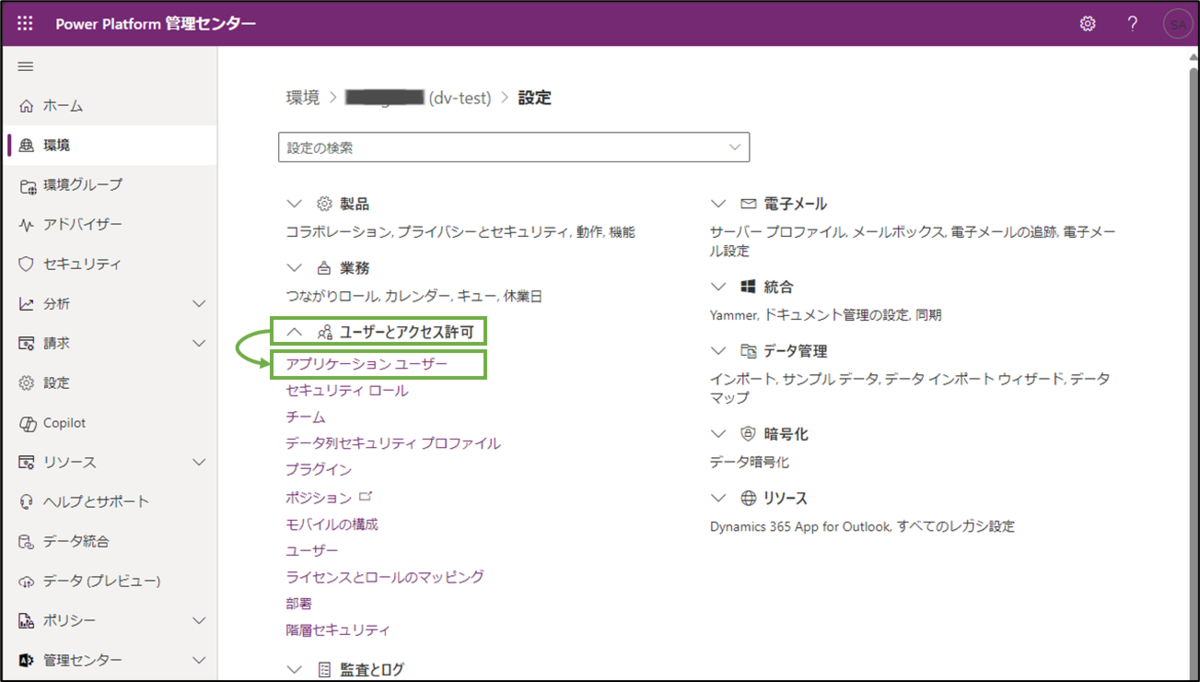Open the 階層セキュリティ link

tap(338, 631)
